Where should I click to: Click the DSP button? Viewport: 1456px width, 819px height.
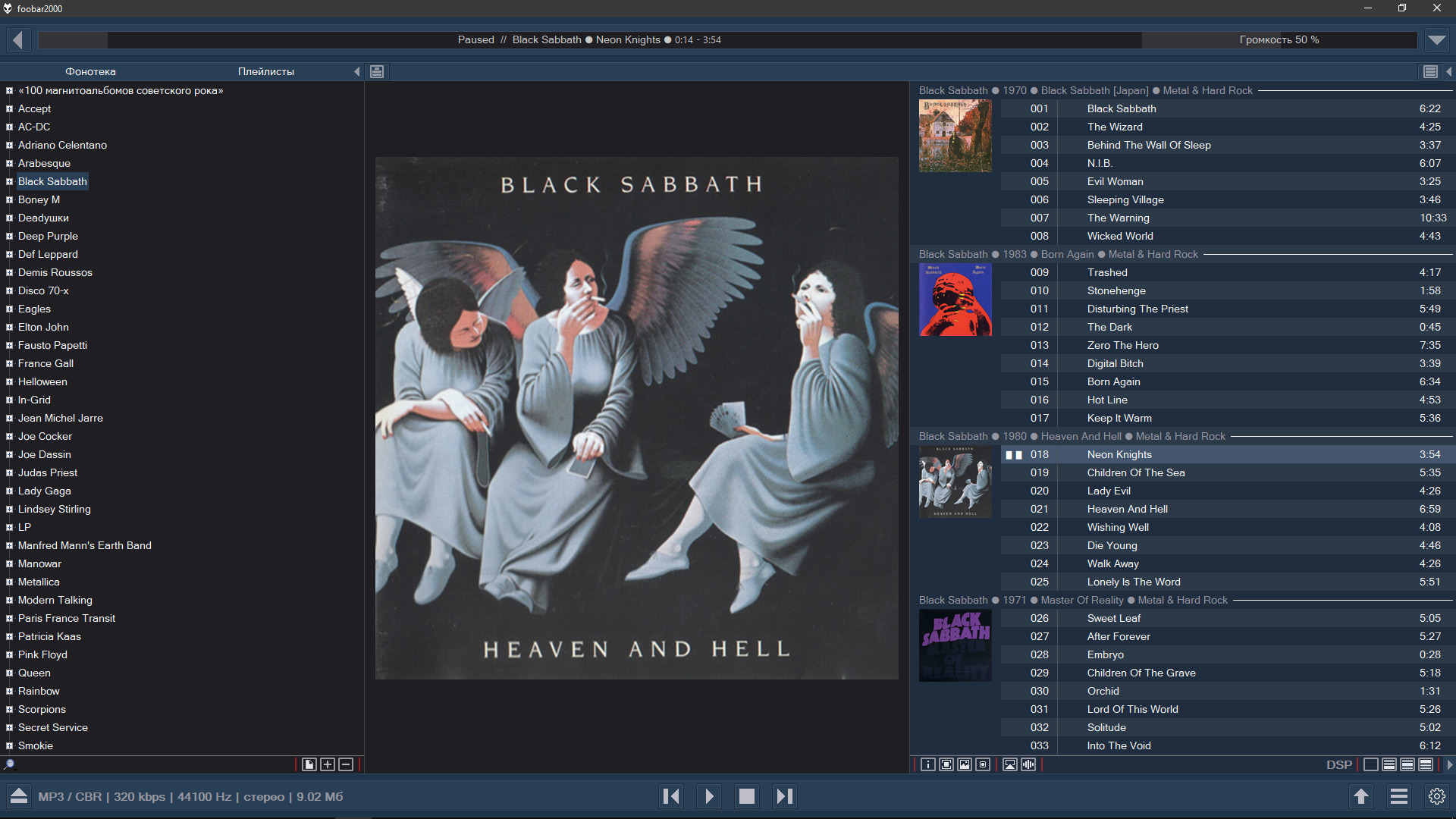[x=1338, y=764]
